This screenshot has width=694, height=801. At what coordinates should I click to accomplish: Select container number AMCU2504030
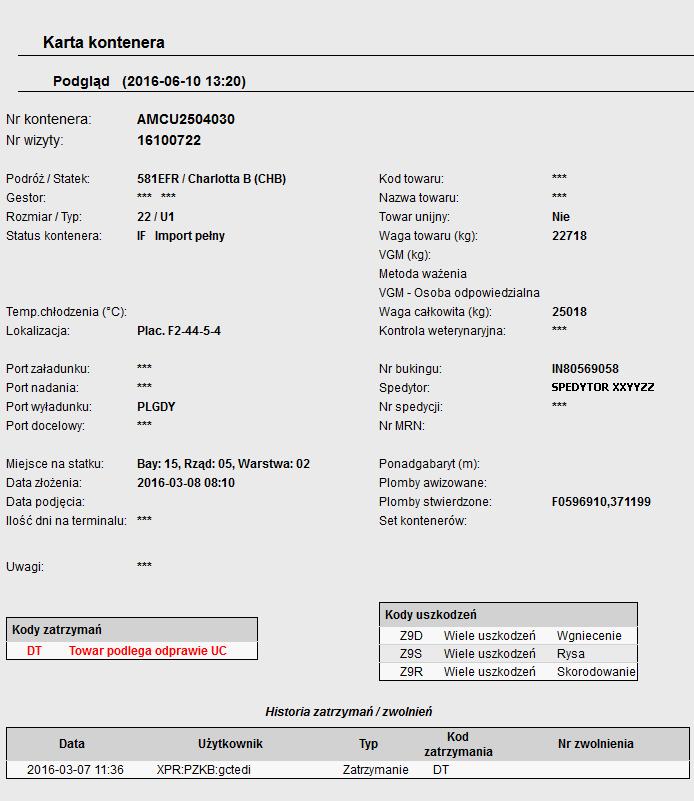pyautogui.click(x=186, y=119)
